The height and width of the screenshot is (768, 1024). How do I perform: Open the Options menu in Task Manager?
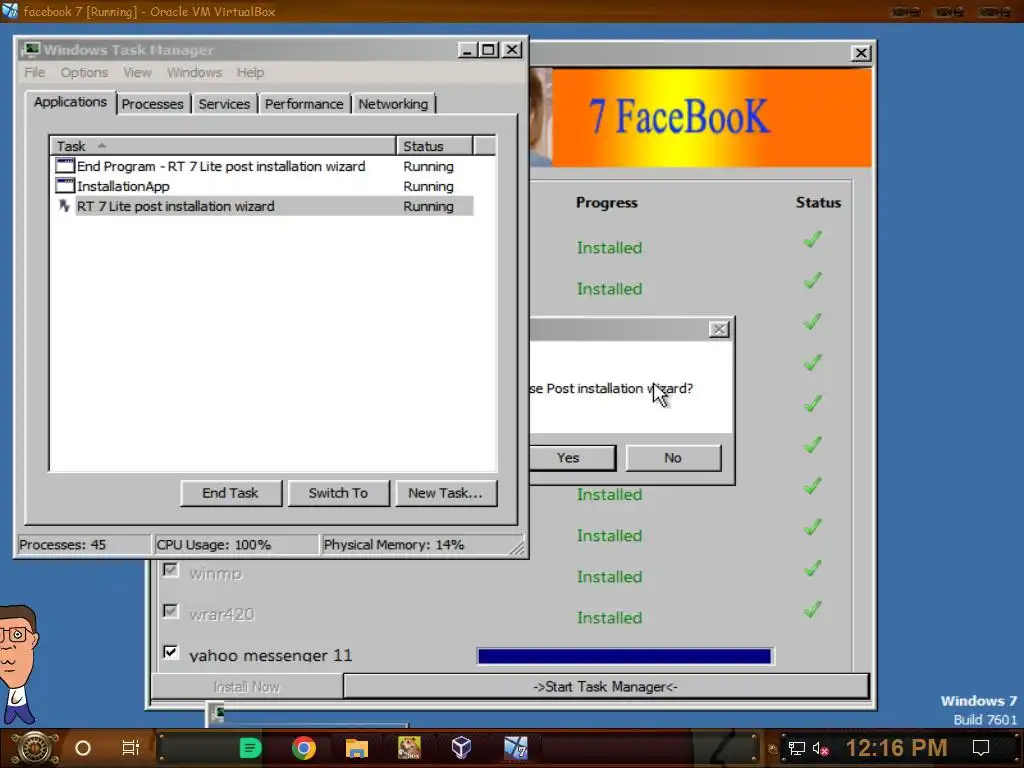click(84, 72)
